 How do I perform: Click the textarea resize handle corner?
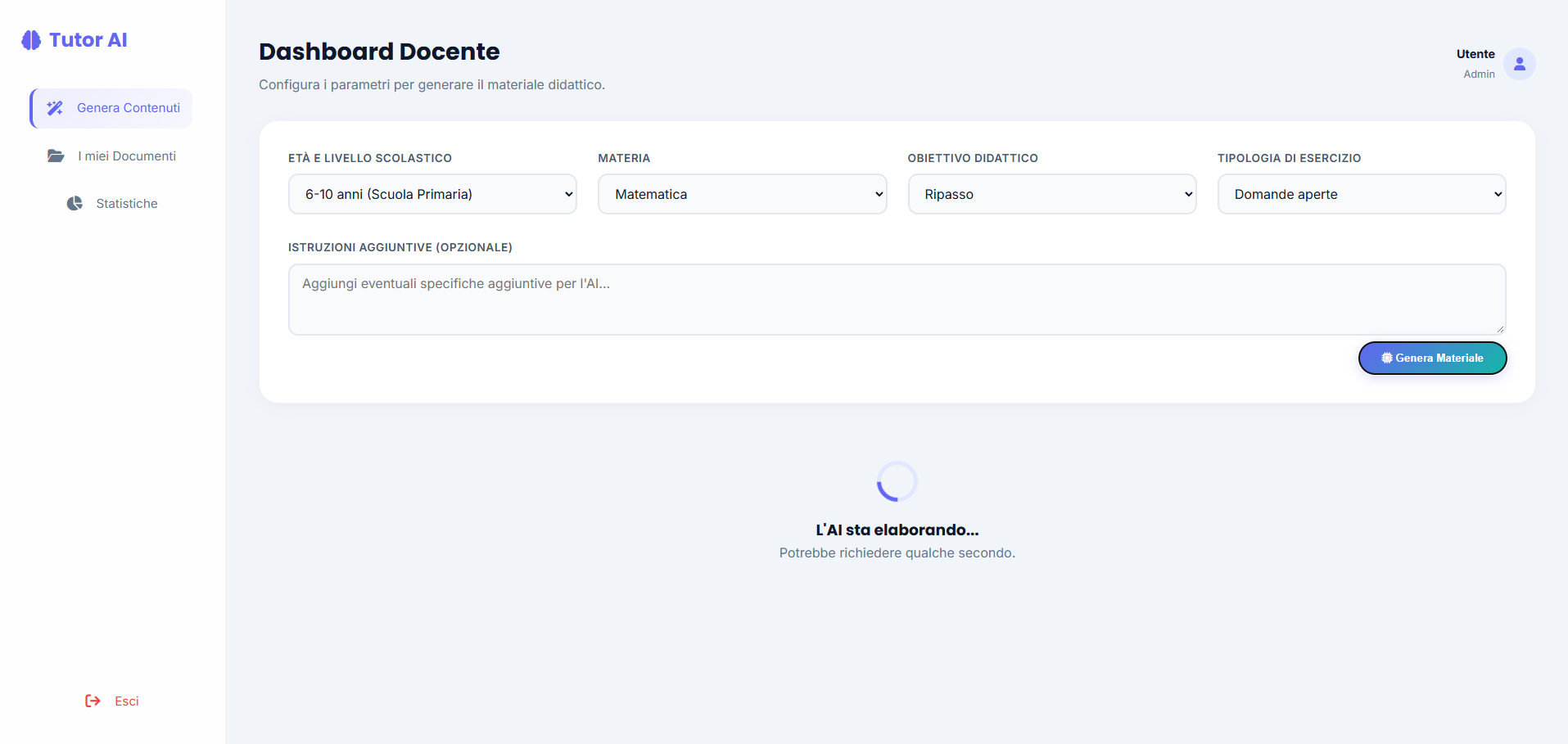[x=1500, y=329]
